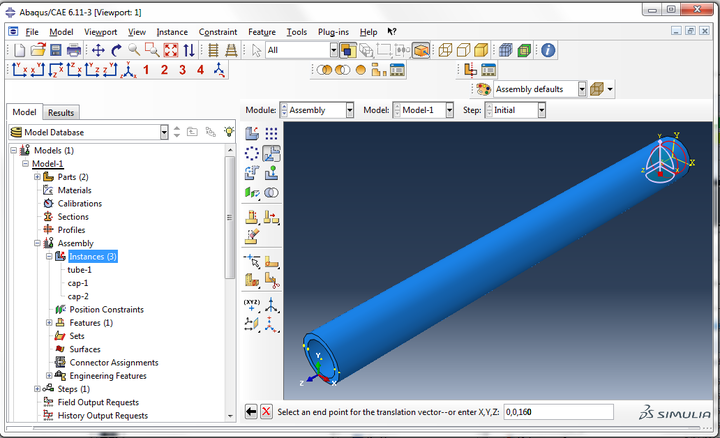Click the Print icon
The image size is (720, 438).
(74, 50)
